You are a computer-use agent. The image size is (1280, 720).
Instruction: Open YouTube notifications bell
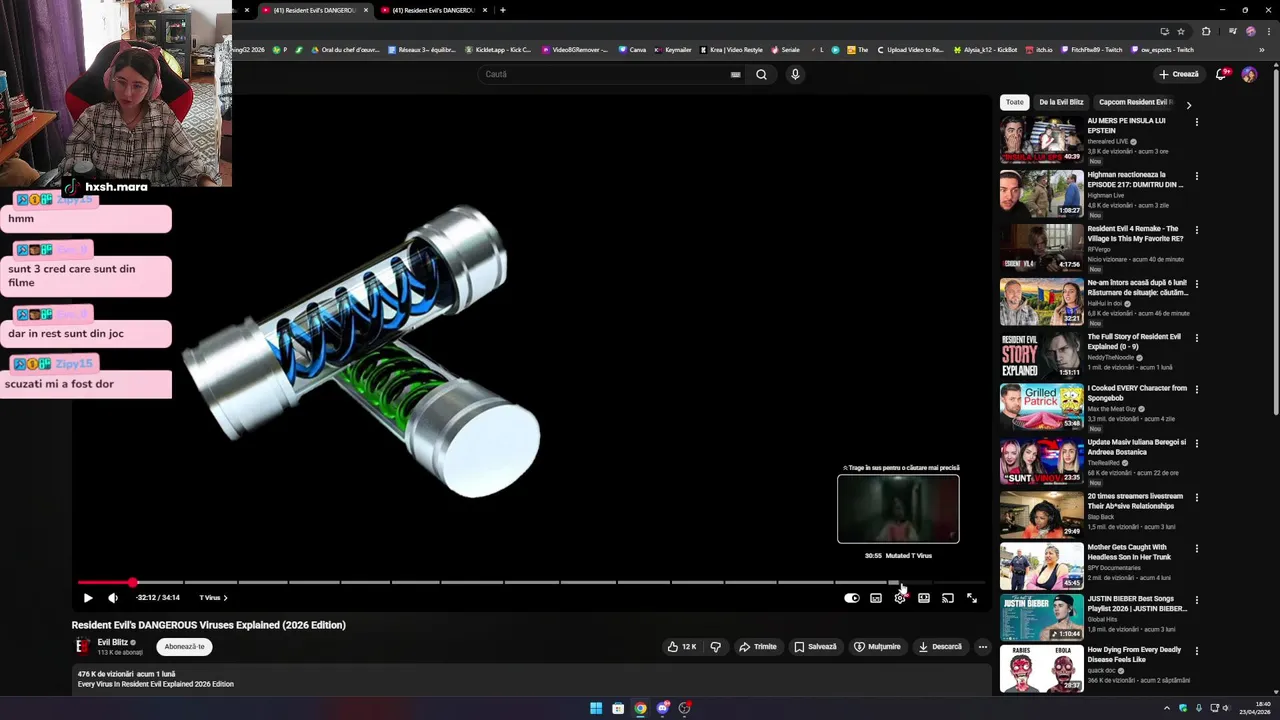[x=1221, y=74]
